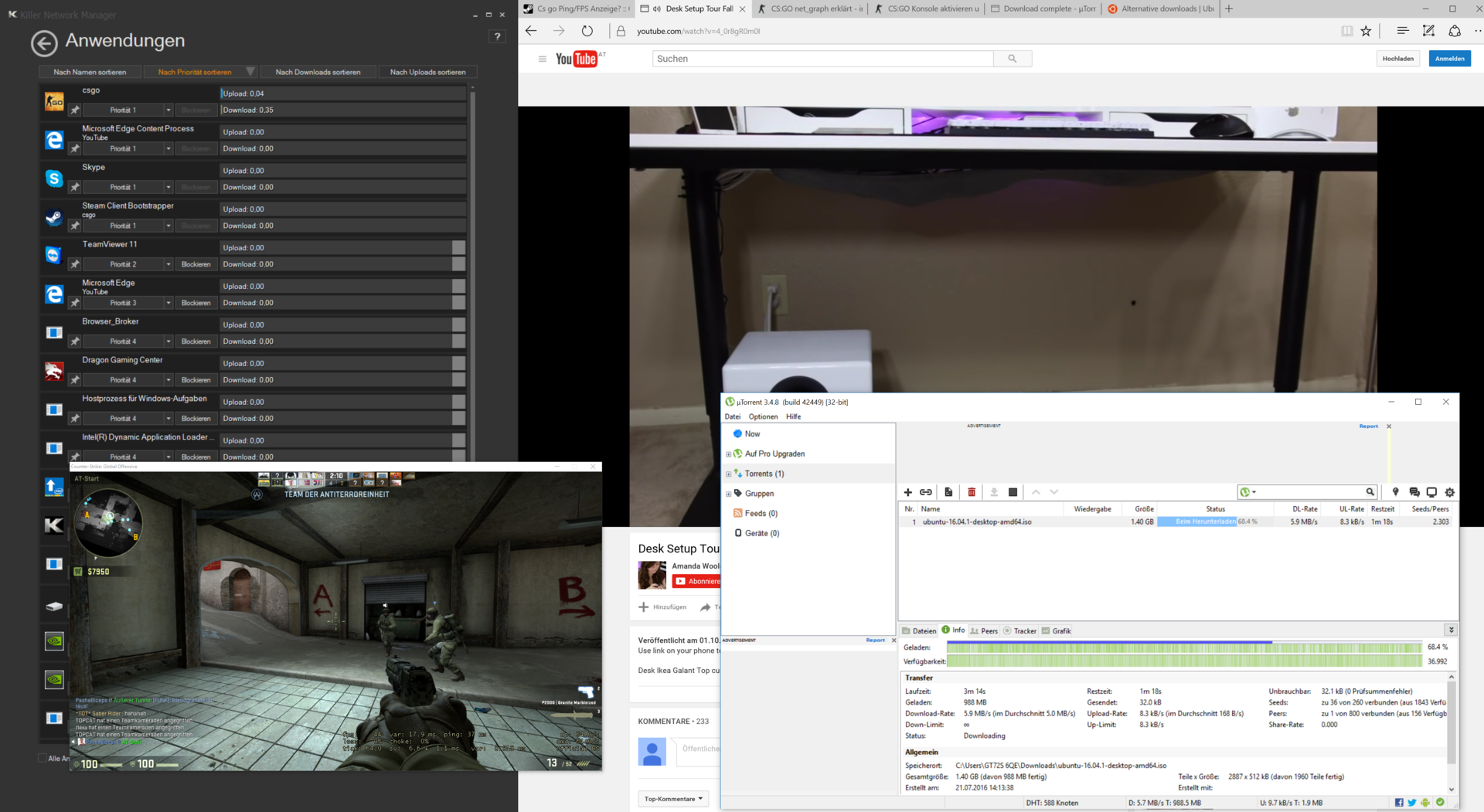Toggle pin for Microsoft Edge YouTube Priorität 3

point(75,303)
